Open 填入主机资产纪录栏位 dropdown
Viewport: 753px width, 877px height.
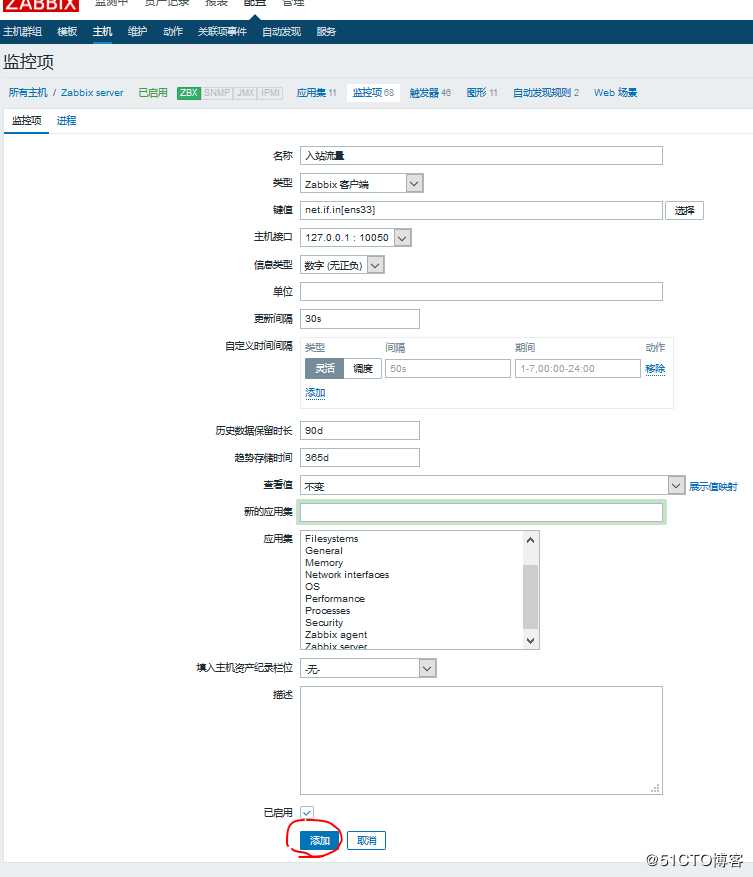tap(368, 668)
